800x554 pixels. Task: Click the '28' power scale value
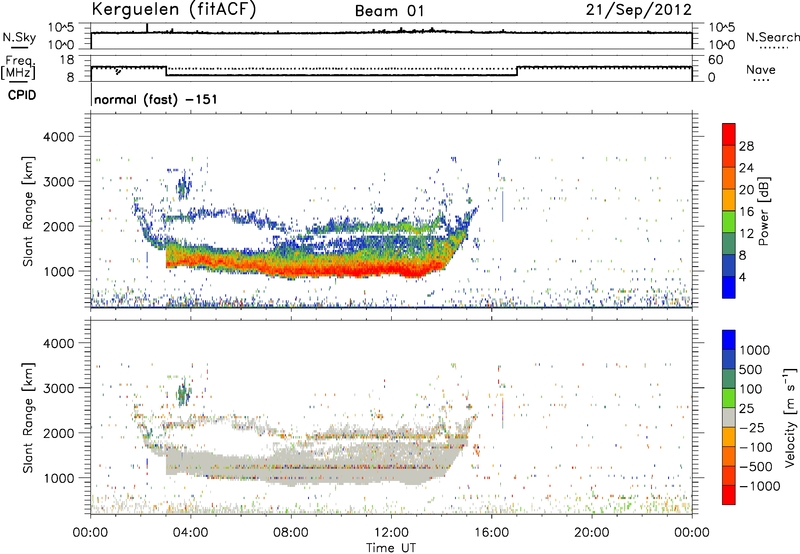coord(746,146)
